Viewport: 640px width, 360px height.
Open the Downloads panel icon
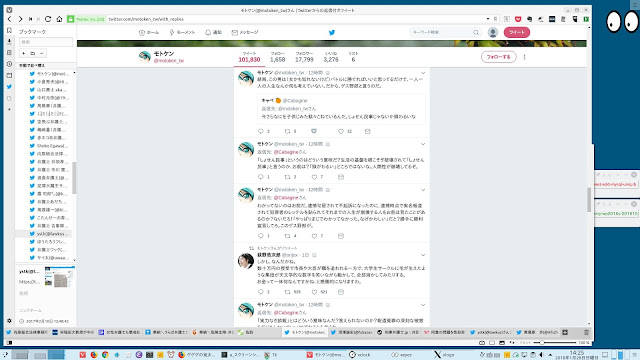(x=9, y=41)
